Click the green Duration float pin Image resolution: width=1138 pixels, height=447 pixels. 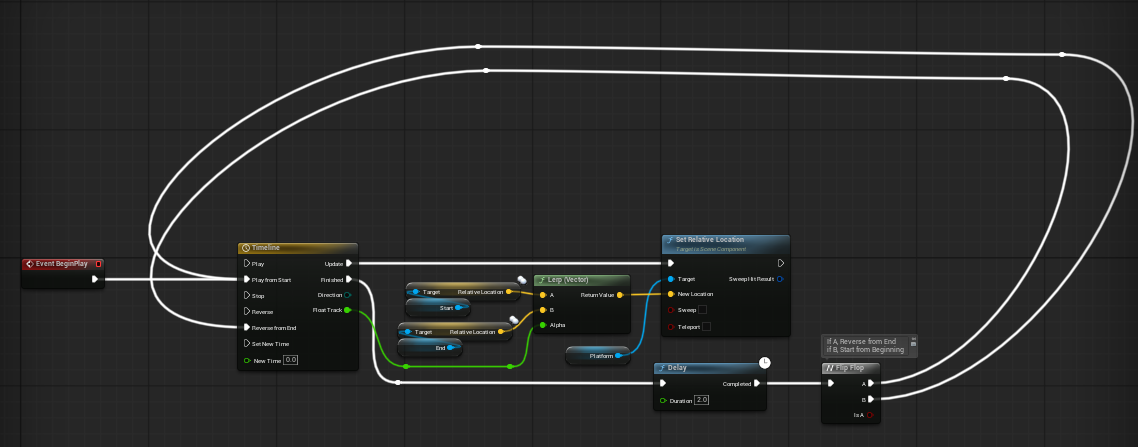[663, 401]
